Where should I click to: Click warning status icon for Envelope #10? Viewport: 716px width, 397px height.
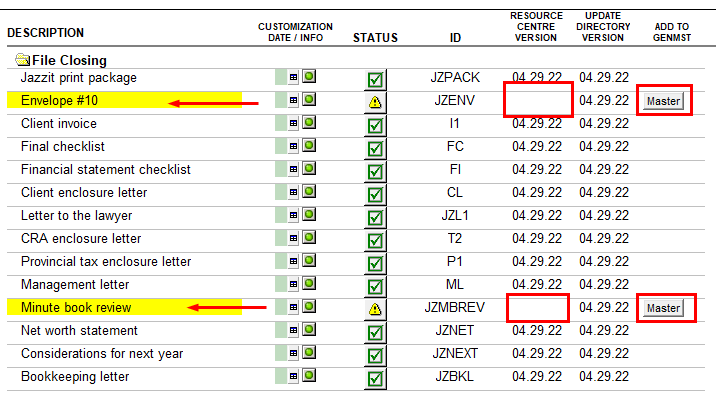[x=375, y=102]
